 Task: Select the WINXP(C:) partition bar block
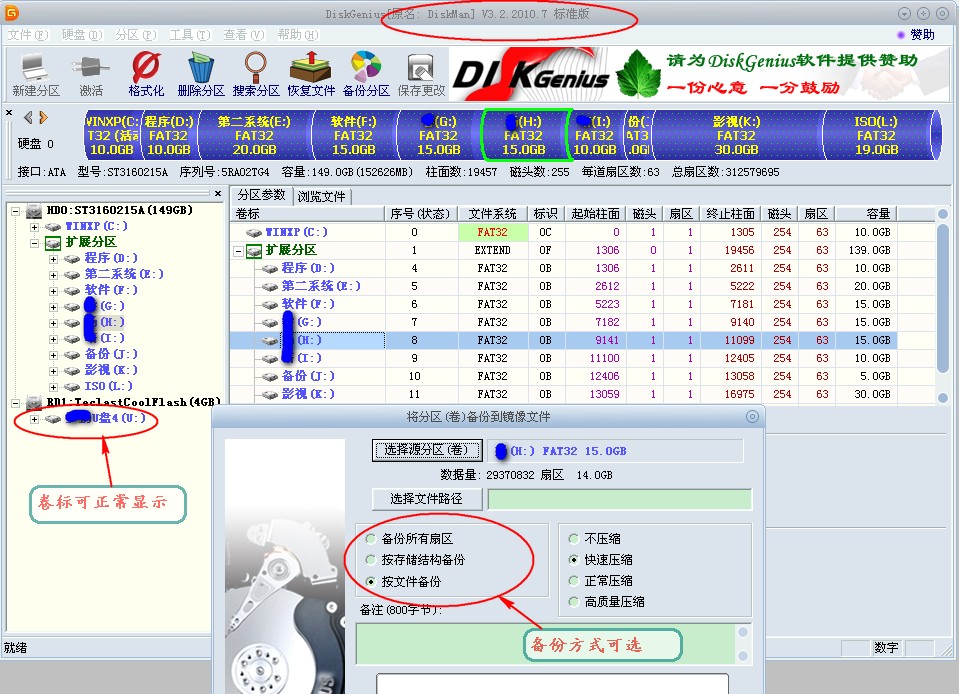113,135
